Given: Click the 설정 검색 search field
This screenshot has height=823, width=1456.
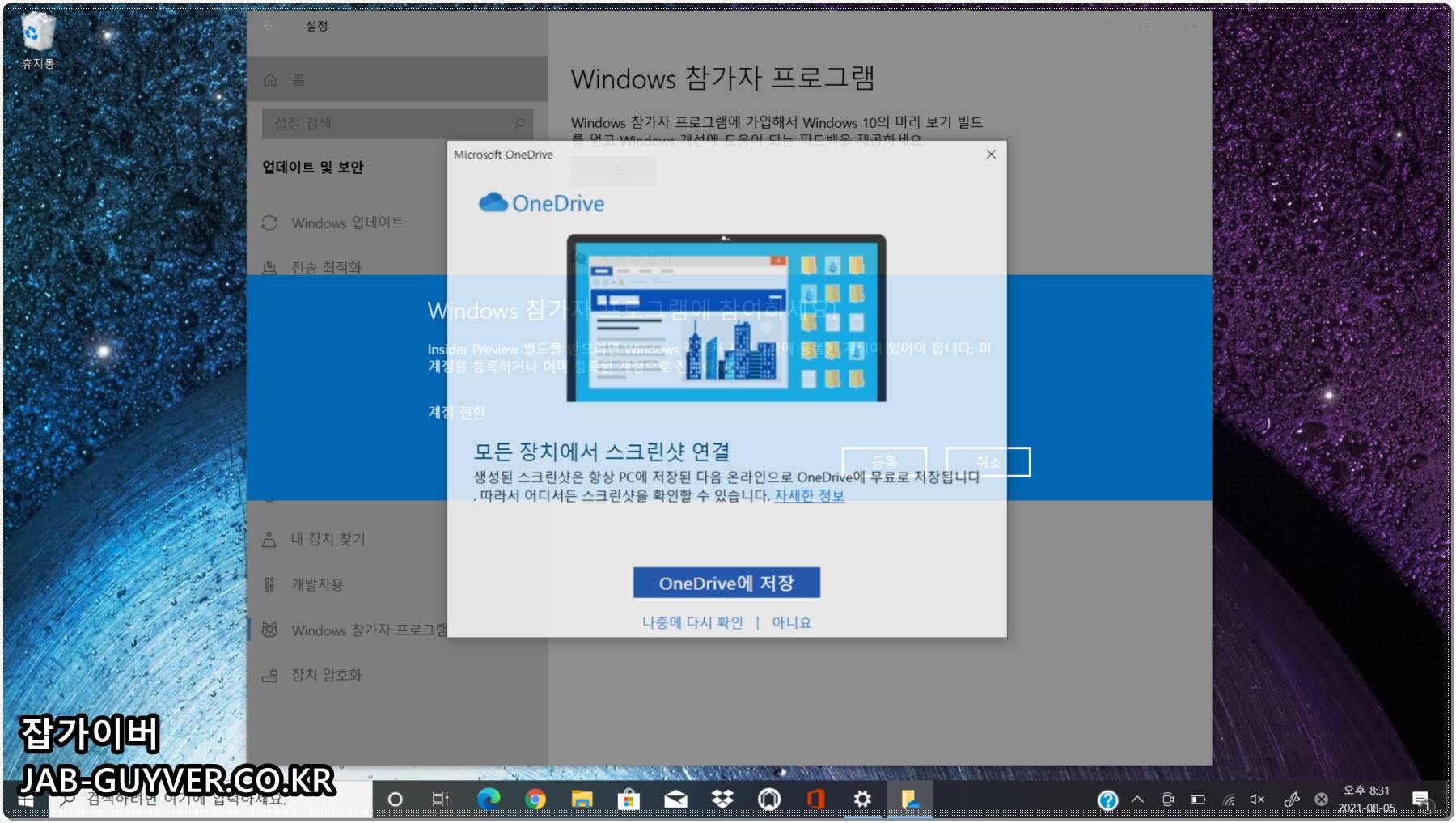Looking at the screenshot, I should click(x=397, y=124).
